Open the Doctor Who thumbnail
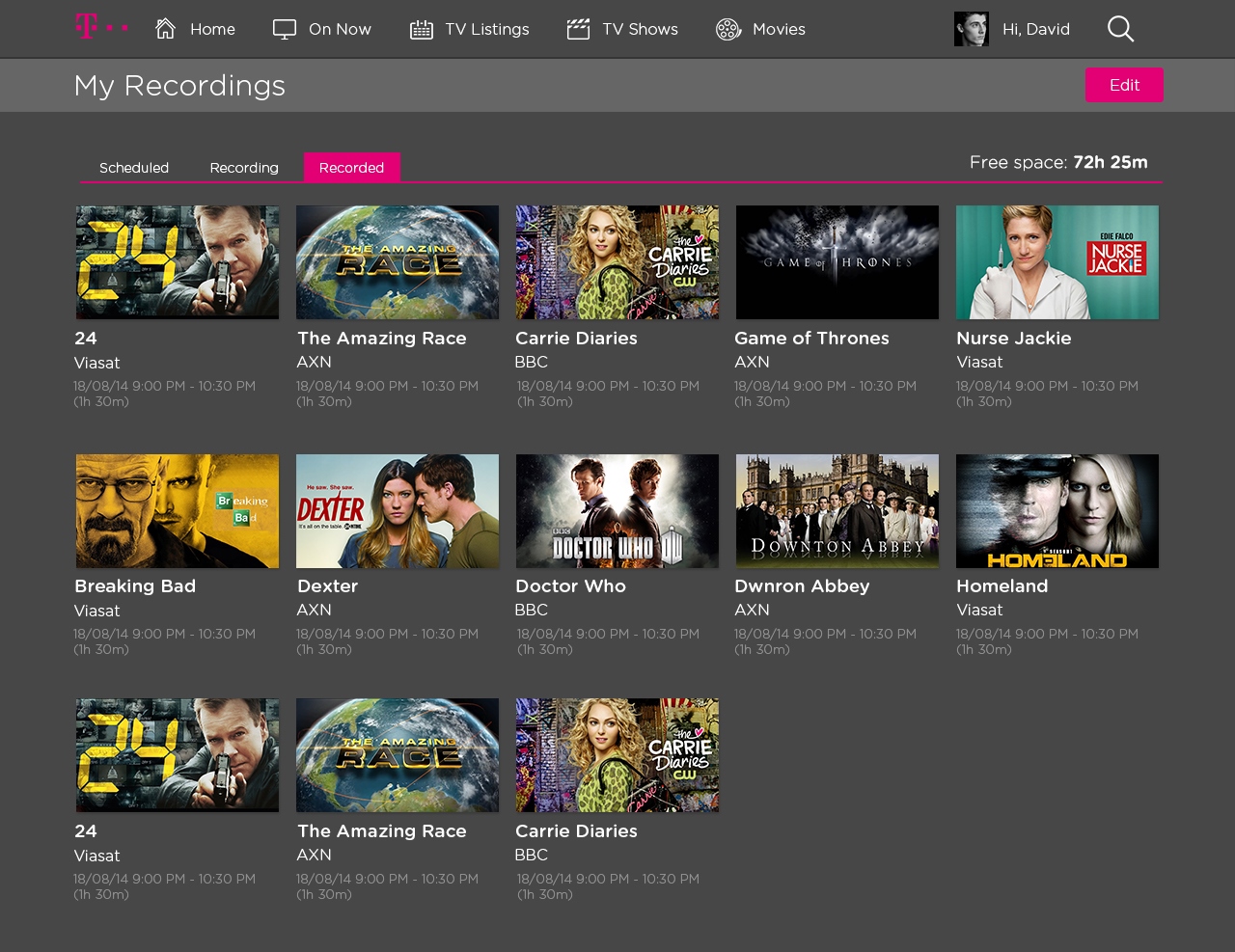The width and height of the screenshot is (1235, 952). [x=617, y=511]
